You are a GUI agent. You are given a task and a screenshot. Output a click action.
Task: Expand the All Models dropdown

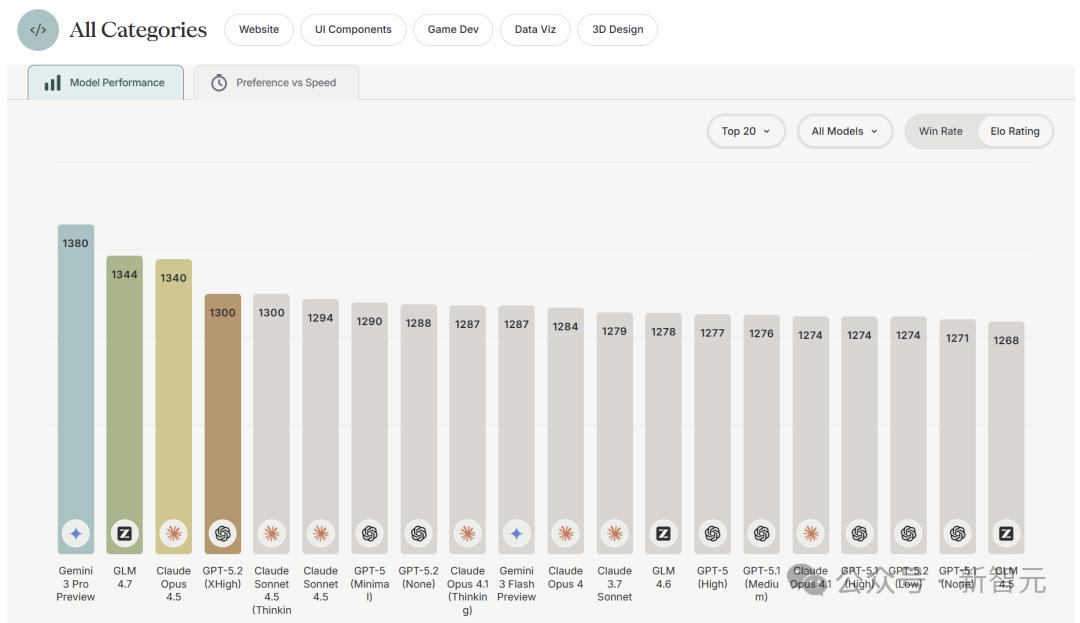point(844,131)
